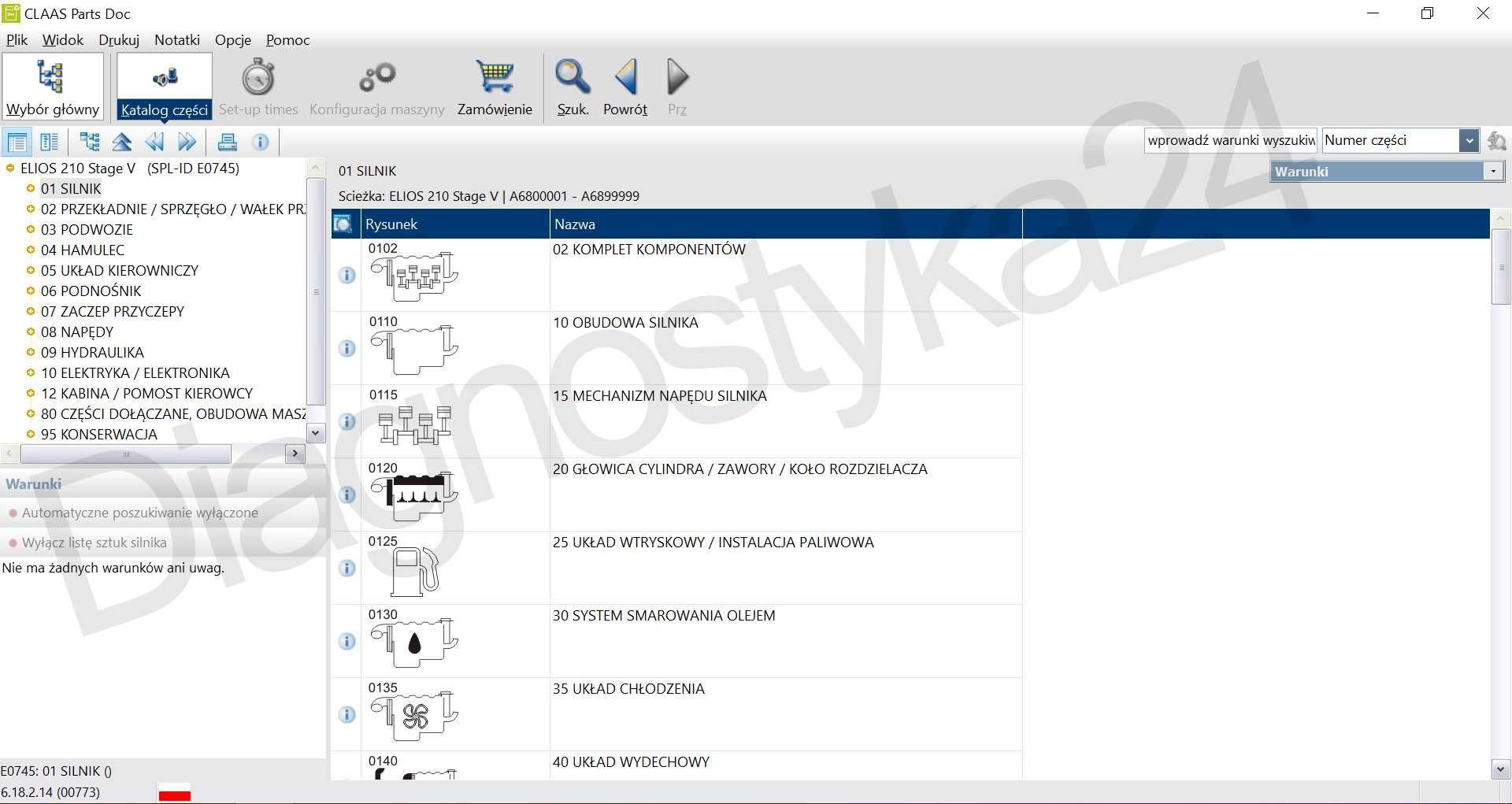Screen dimensions: 1512x804
Task: Click the search execute icon beside Numer części
Action: tap(1496, 141)
